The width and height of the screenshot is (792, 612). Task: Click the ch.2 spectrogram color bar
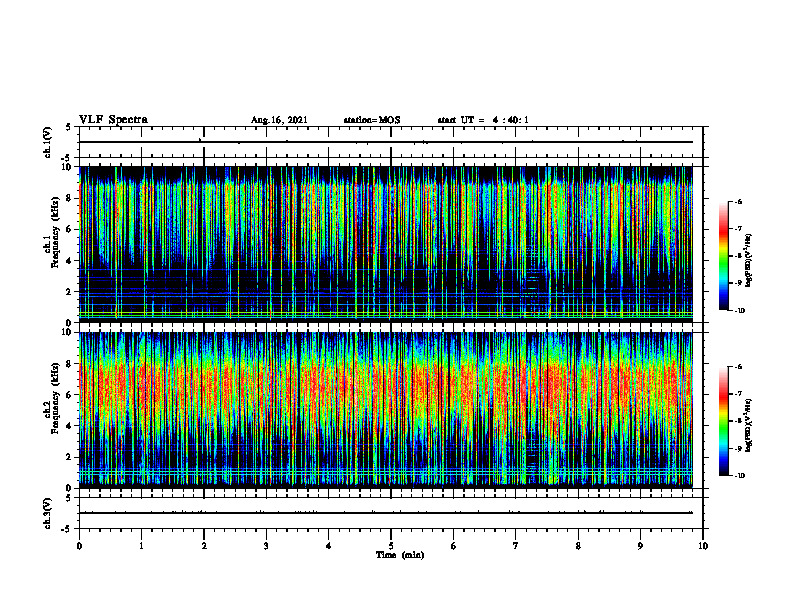pos(723,421)
